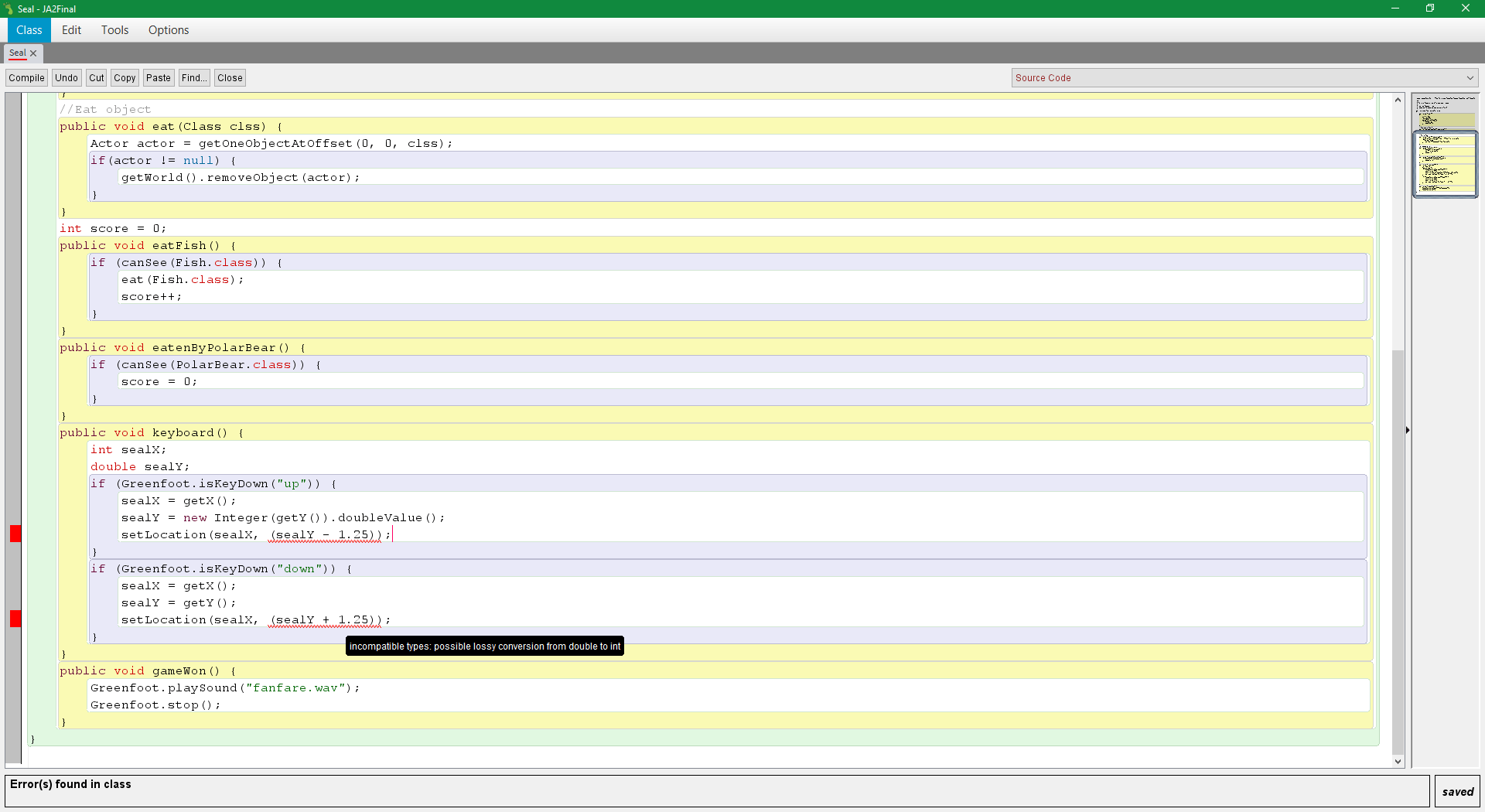
Task: Click the "sealY = new Integer(getY()).doubleValue();" line
Action: click(283, 518)
